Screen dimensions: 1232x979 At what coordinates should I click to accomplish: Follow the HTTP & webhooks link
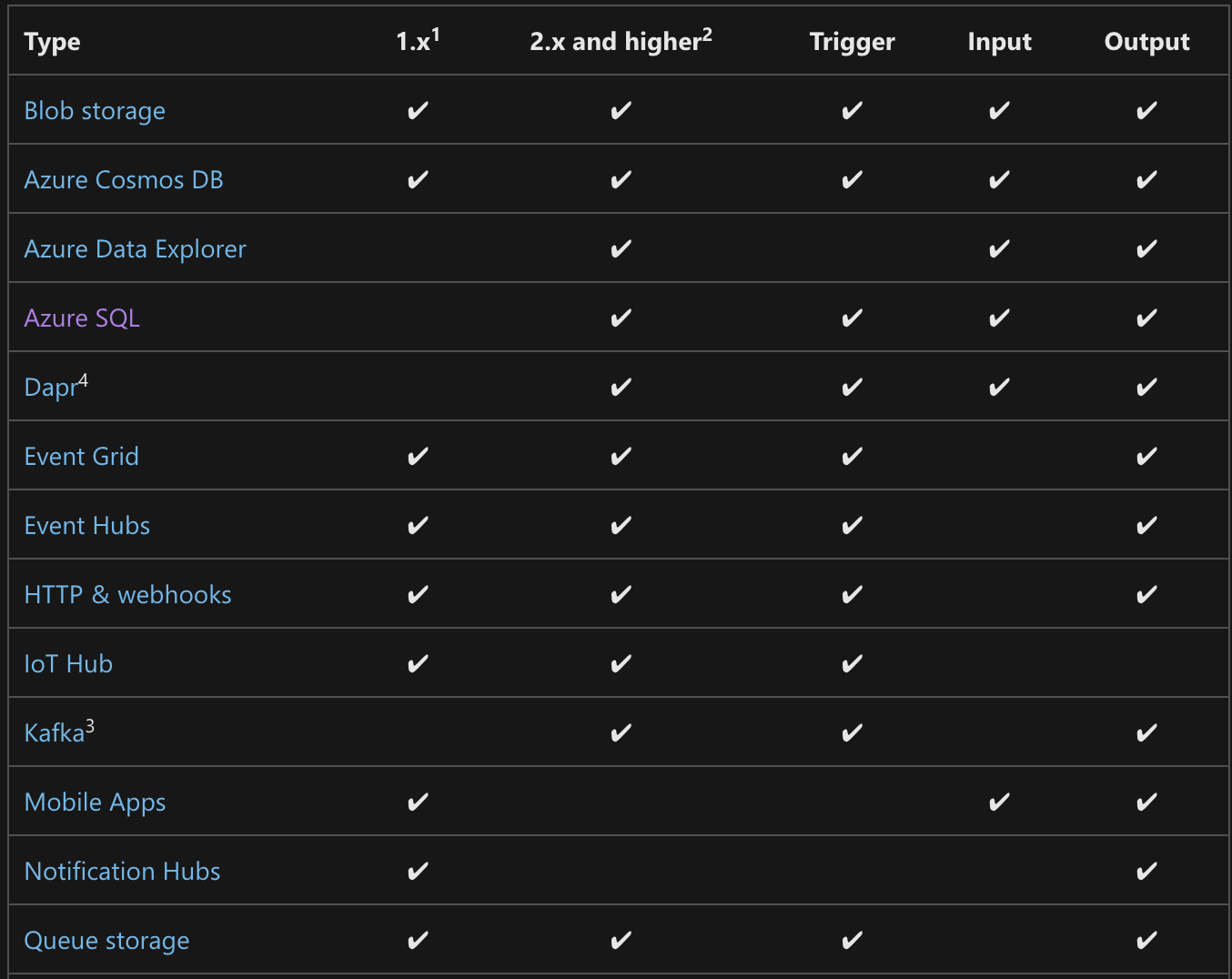[128, 595]
